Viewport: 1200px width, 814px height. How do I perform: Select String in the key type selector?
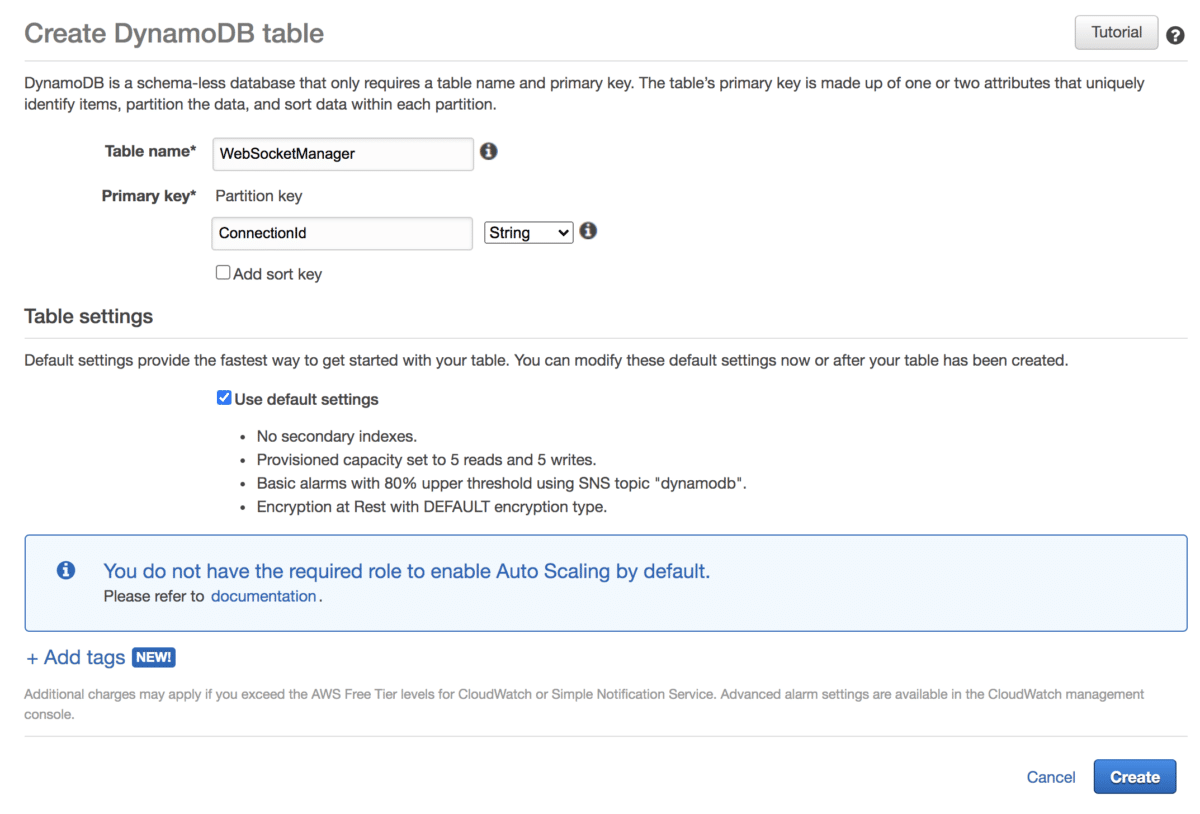528,232
